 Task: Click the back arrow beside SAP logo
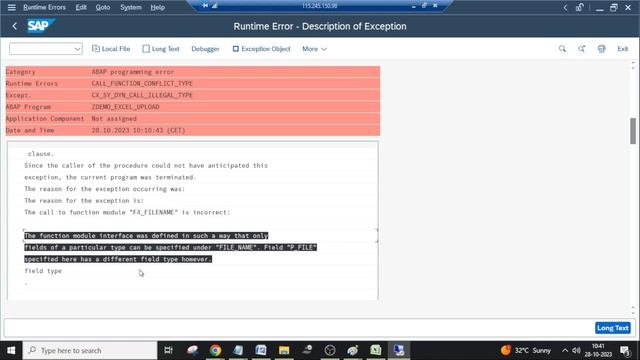click(x=15, y=26)
